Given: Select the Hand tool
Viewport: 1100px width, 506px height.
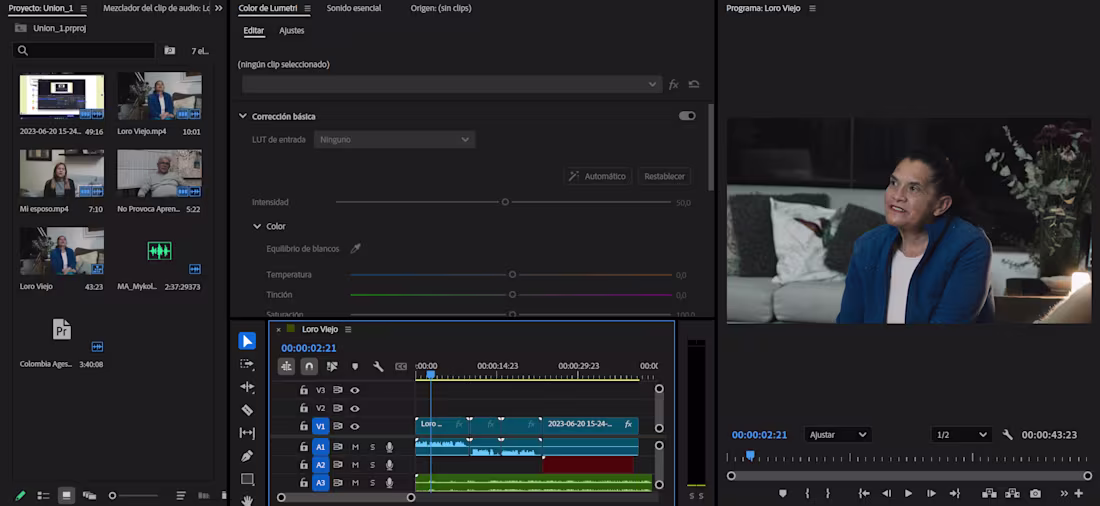Looking at the screenshot, I should (247, 500).
